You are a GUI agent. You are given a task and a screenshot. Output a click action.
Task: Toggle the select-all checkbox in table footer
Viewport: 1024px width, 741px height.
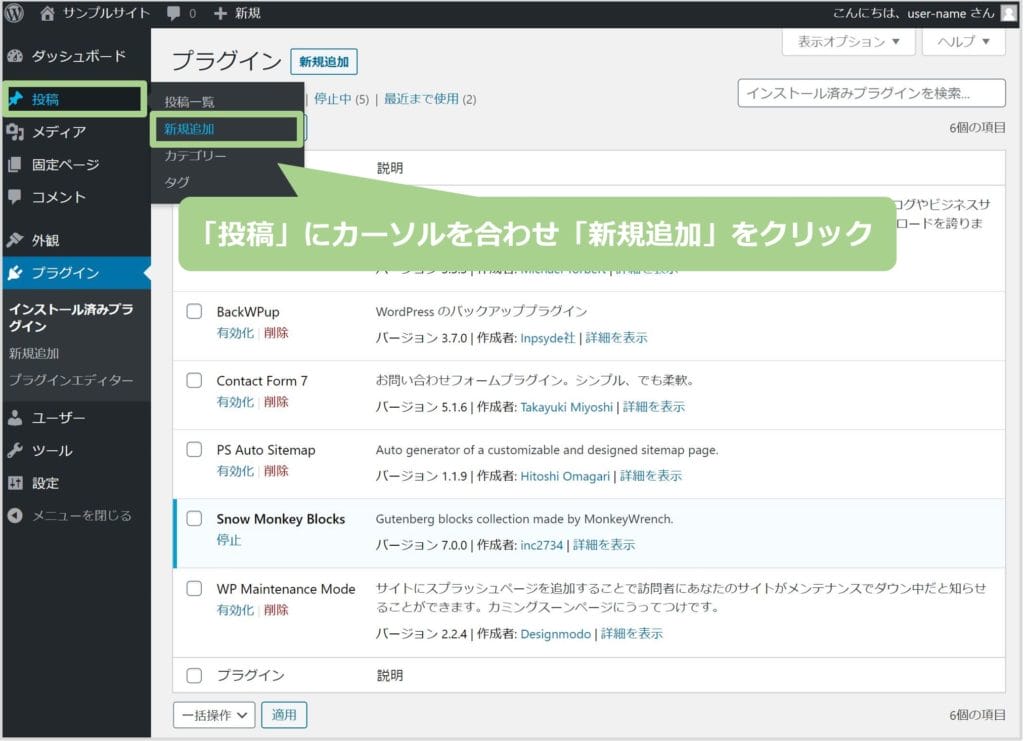[x=194, y=675]
